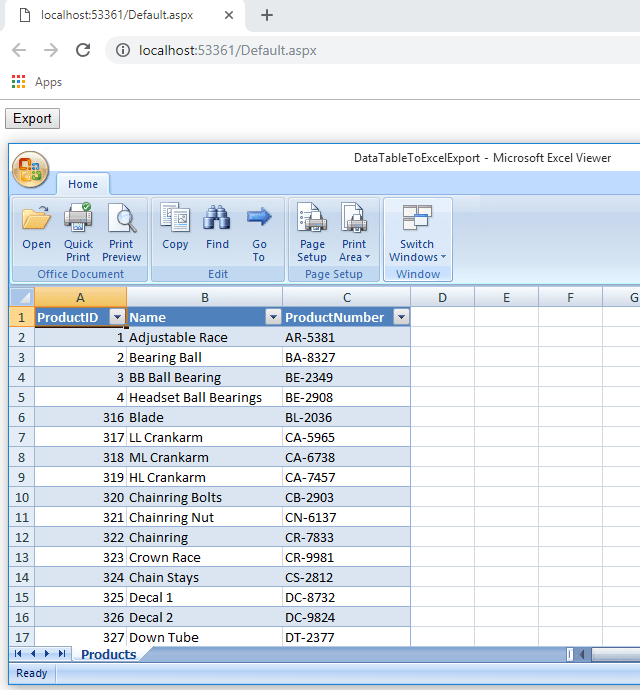Expand Print Area dropdown arrow
Screen dimensions: 640x698
click(x=367, y=257)
